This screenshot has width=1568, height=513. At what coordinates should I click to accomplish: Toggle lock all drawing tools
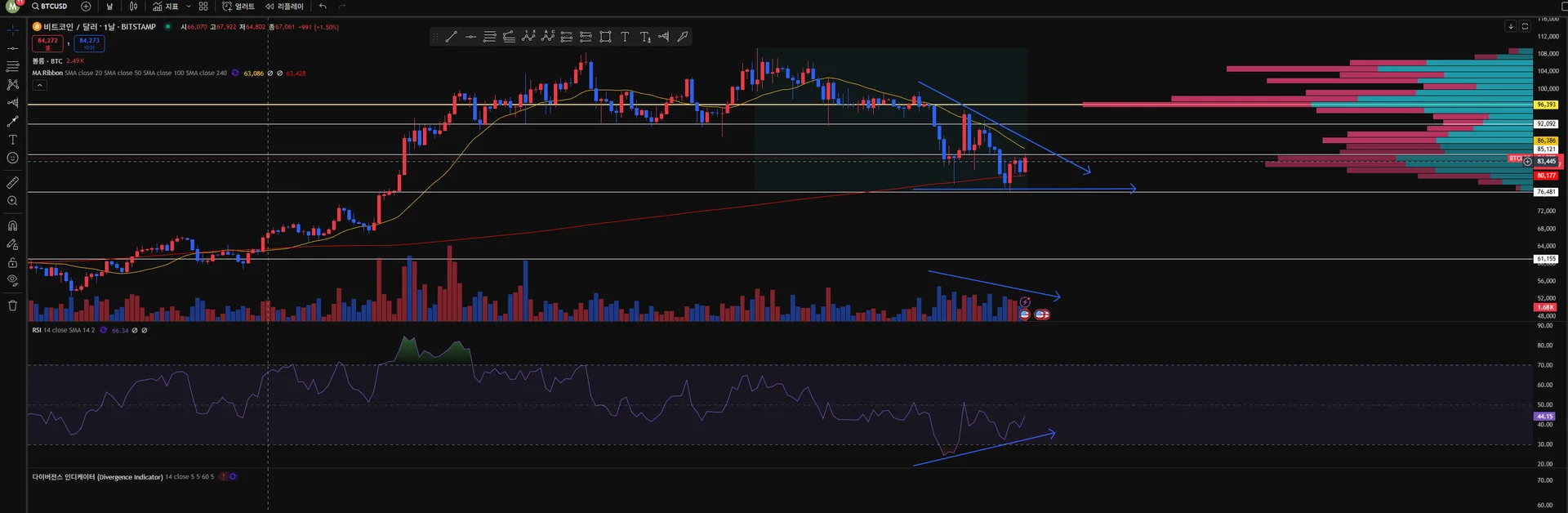click(12, 262)
